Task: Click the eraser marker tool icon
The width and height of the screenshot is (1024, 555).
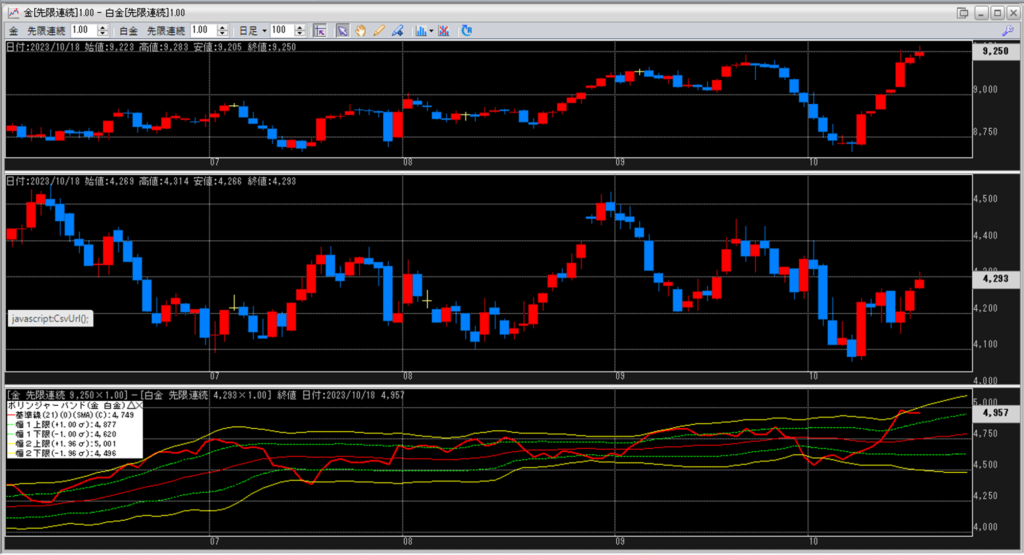Action: (397, 30)
